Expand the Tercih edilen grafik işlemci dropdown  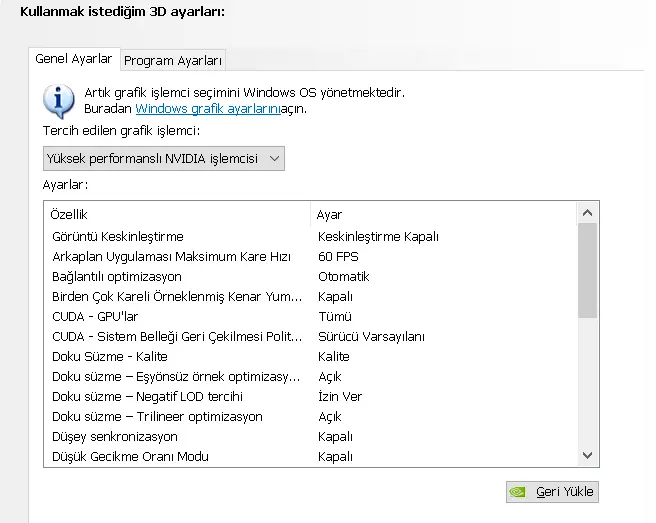click(x=164, y=159)
